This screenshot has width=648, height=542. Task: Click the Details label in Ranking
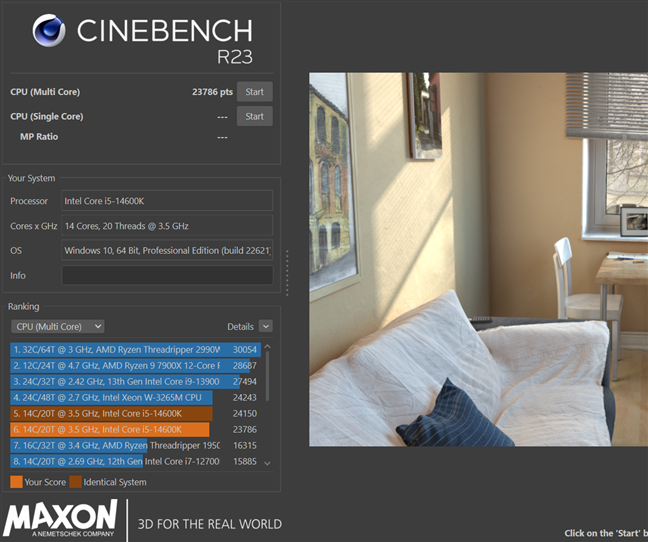click(240, 327)
